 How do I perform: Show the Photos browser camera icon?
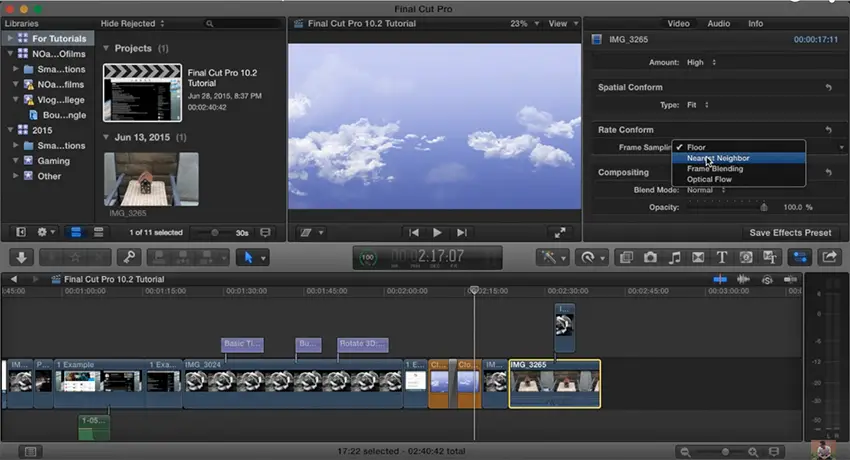coord(650,257)
